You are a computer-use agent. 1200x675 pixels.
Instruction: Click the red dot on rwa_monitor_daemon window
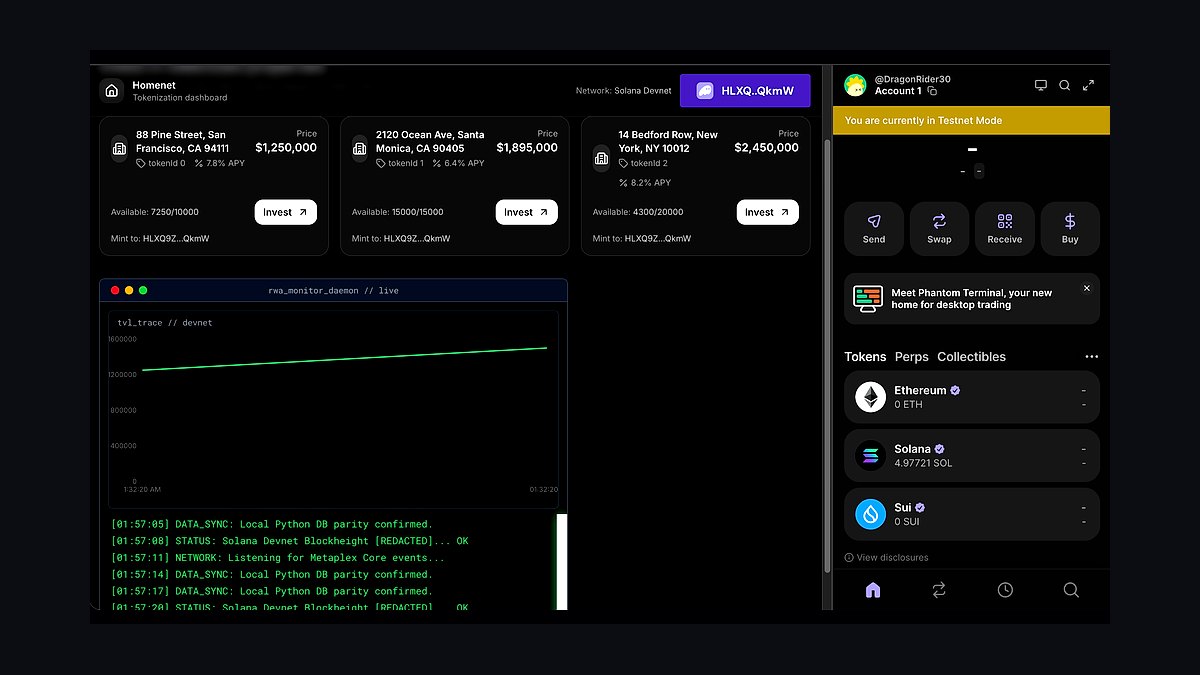tap(115, 290)
